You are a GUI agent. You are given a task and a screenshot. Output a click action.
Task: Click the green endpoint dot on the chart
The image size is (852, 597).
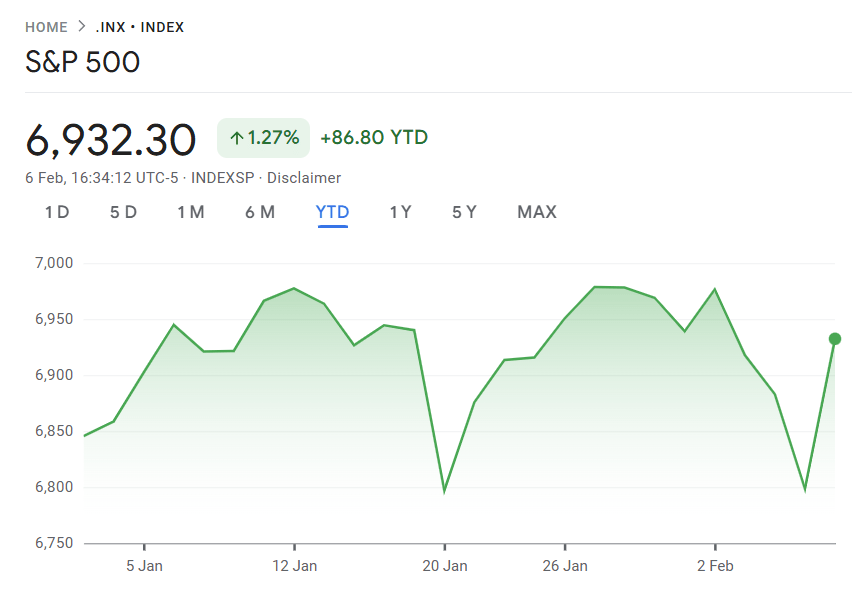(834, 339)
